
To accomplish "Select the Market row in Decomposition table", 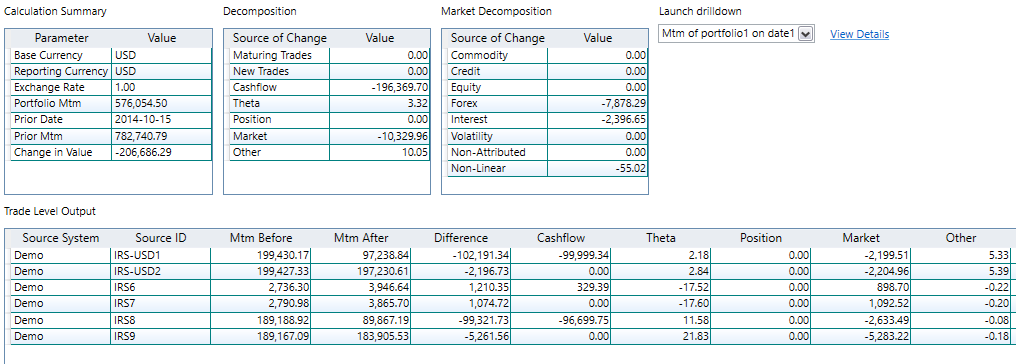I will (x=329, y=136).
